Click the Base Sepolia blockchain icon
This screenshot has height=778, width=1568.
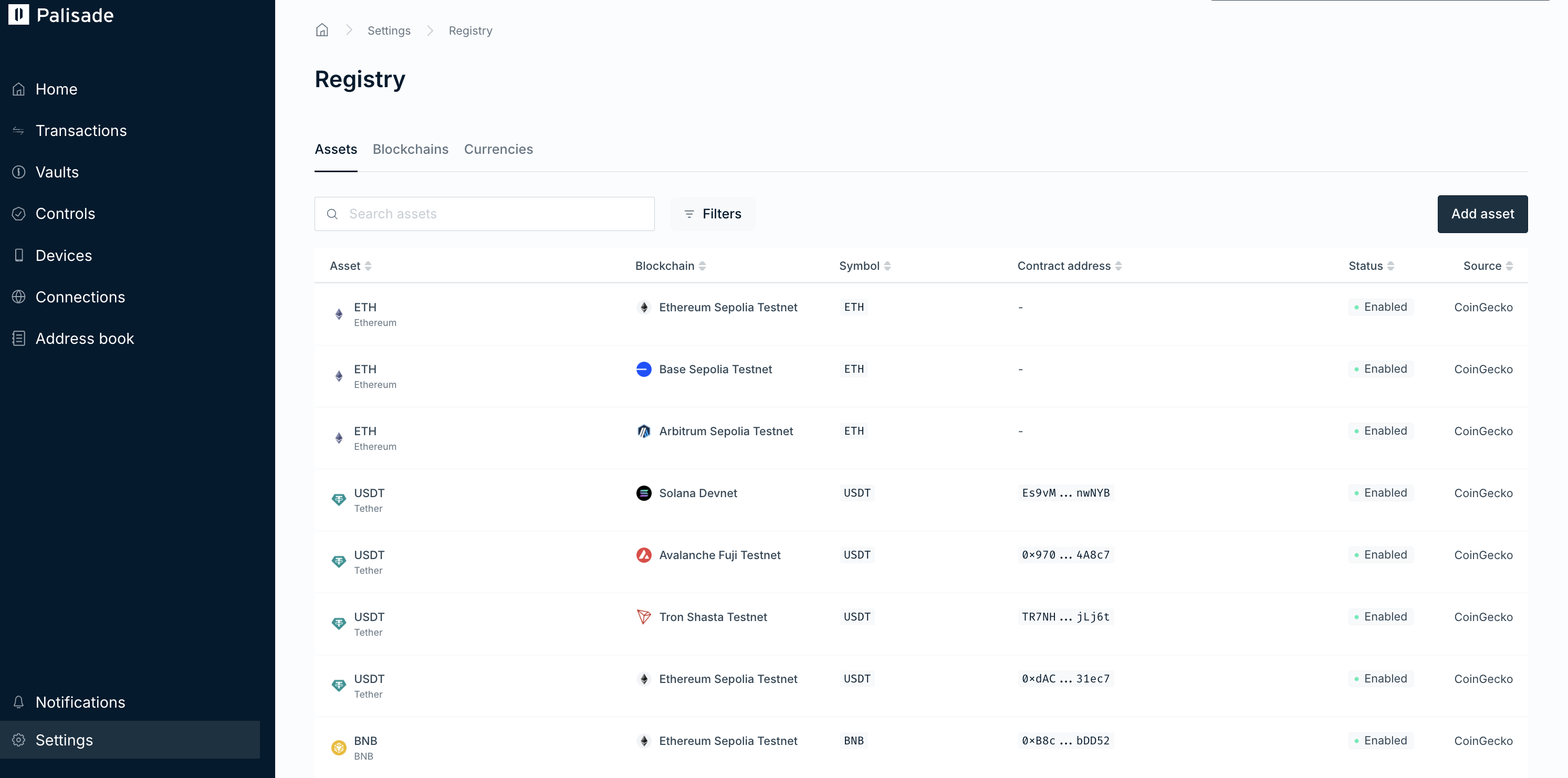pyautogui.click(x=644, y=369)
